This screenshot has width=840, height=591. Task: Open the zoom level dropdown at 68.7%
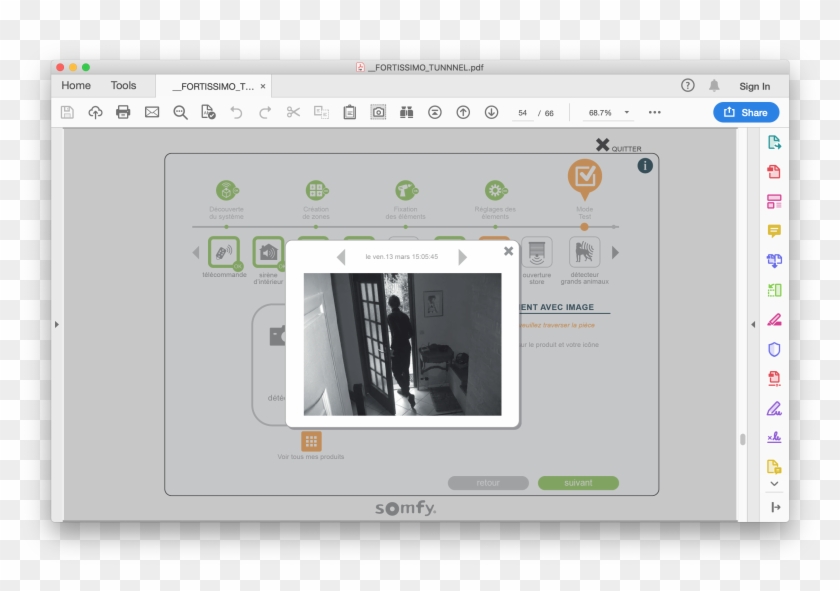point(609,113)
